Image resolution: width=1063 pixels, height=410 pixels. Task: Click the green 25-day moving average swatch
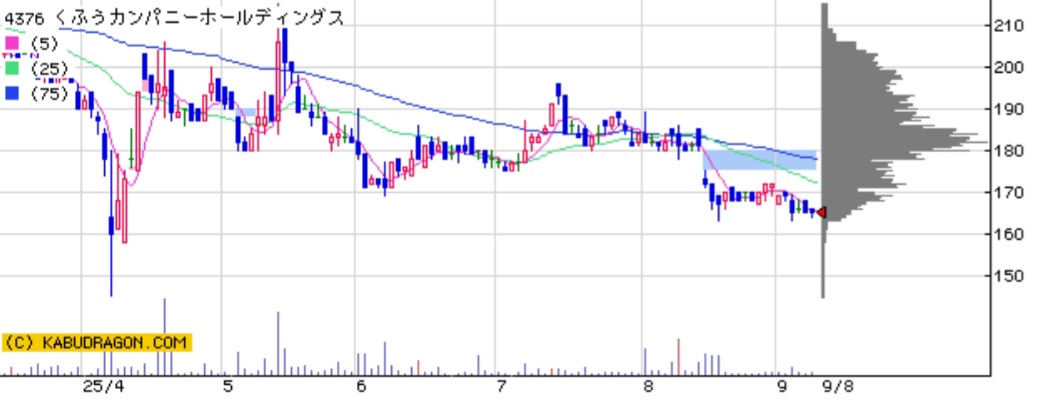pos(12,68)
